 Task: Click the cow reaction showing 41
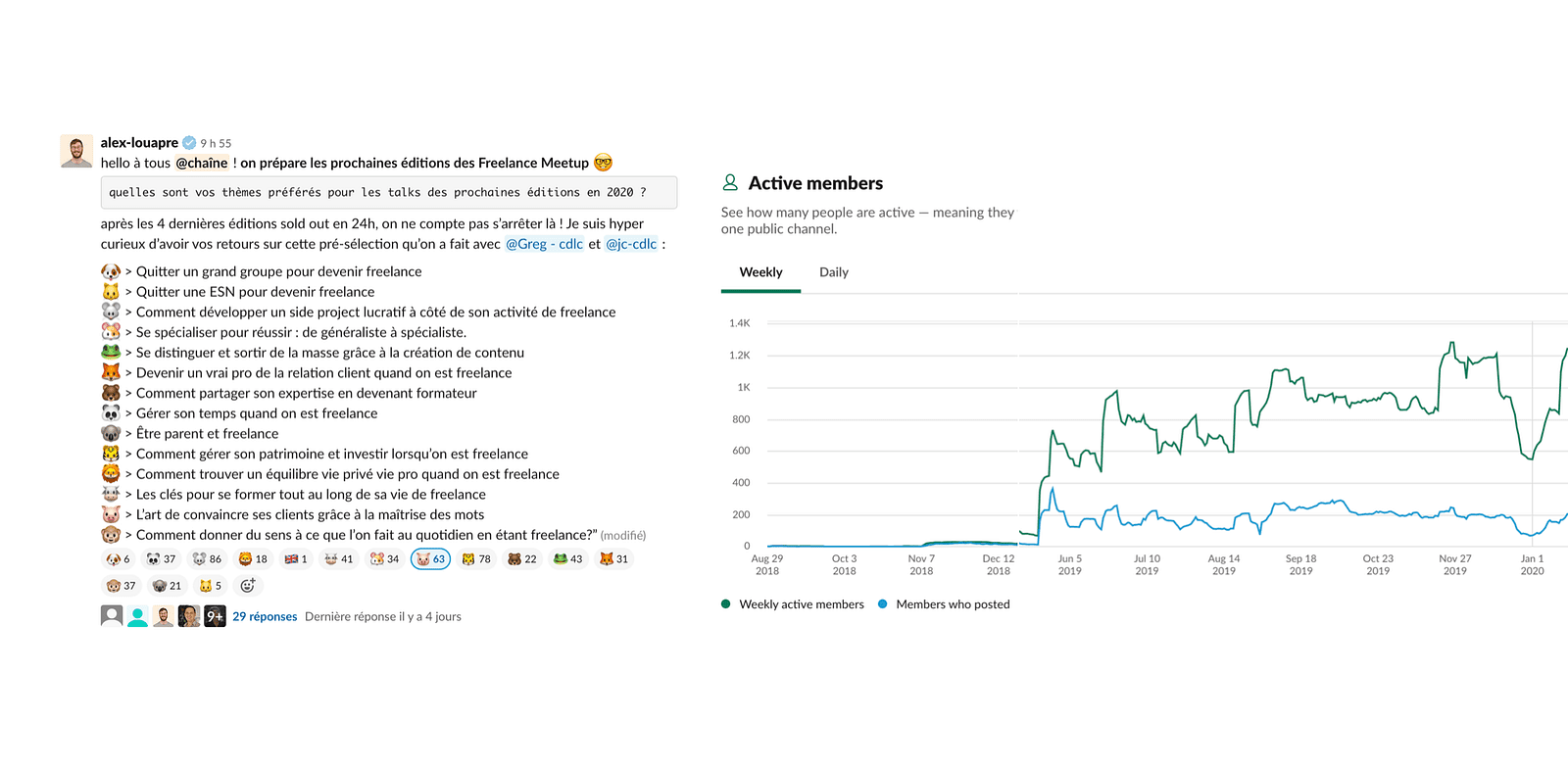(338, 559)
